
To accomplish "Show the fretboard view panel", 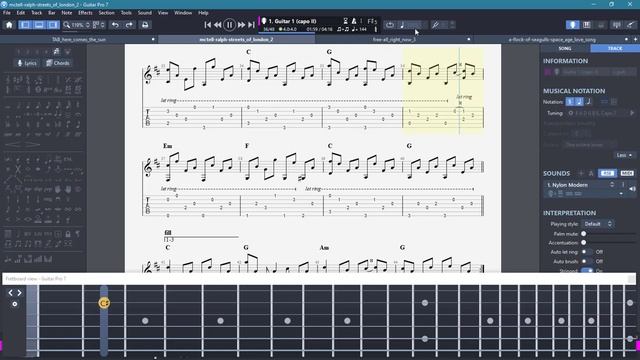I will 572,25.
